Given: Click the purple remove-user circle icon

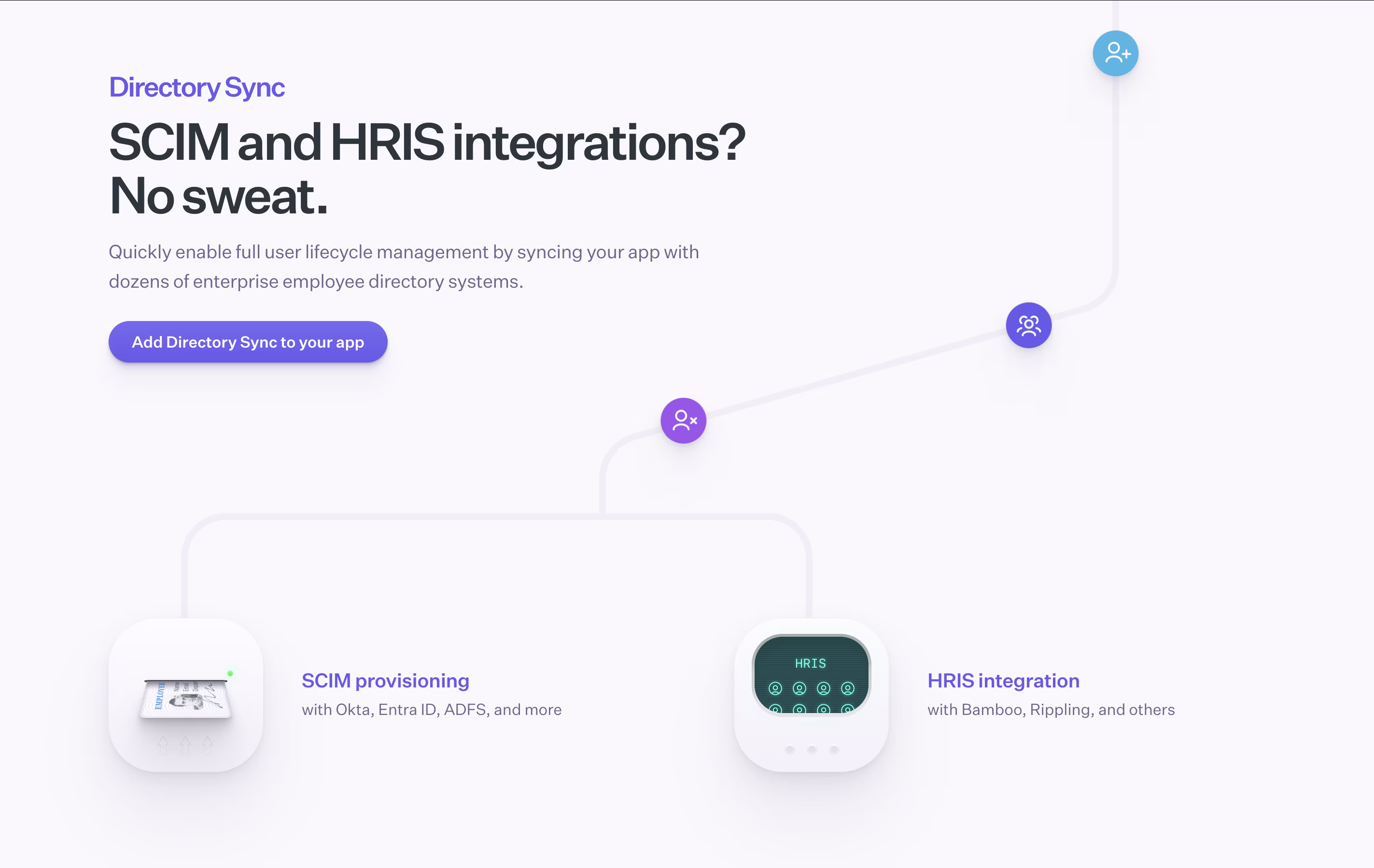Looking at the screenshot, I should point(683,420).
